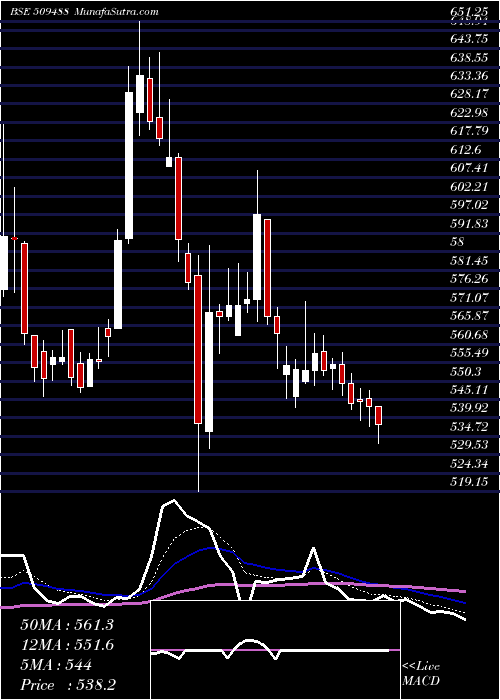Click the 576.26 price axis label

tap(469, 279)
